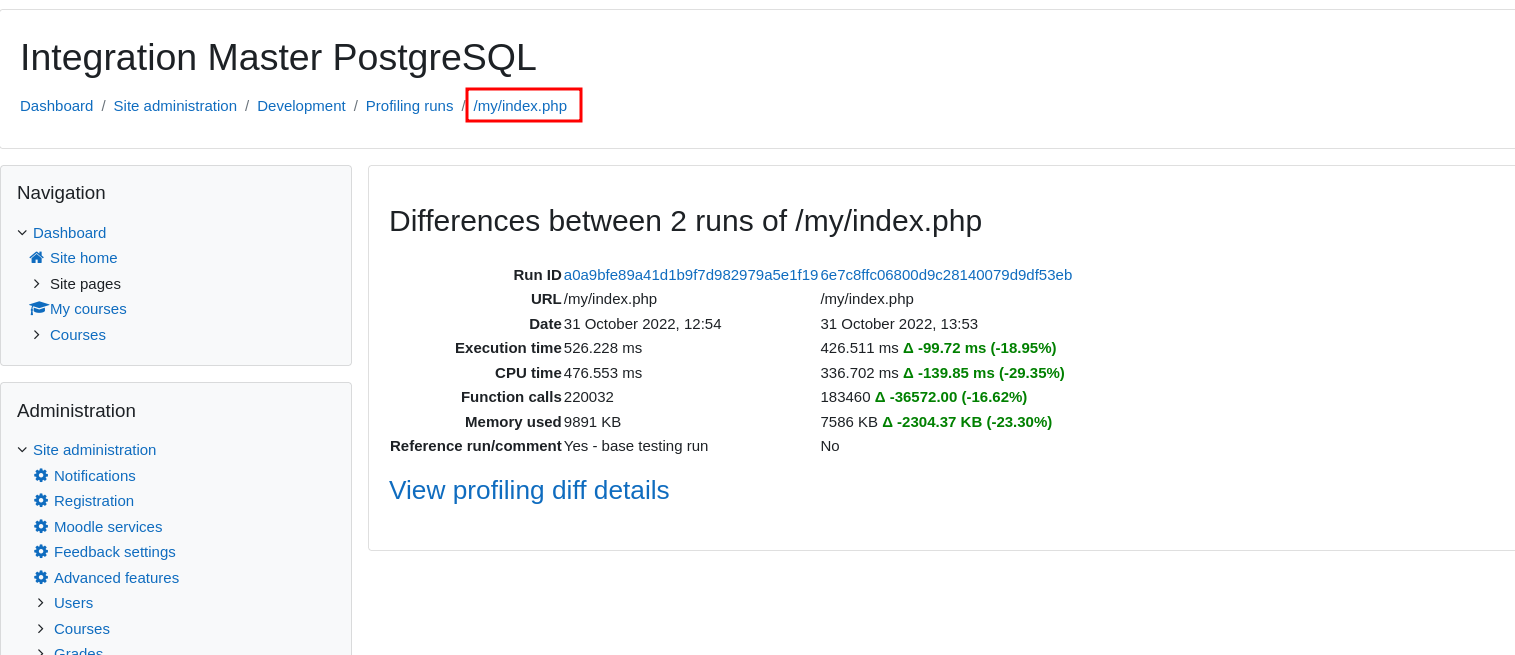
Task: Expand Courses chevron in Administration block
Action: coord(41,629)
